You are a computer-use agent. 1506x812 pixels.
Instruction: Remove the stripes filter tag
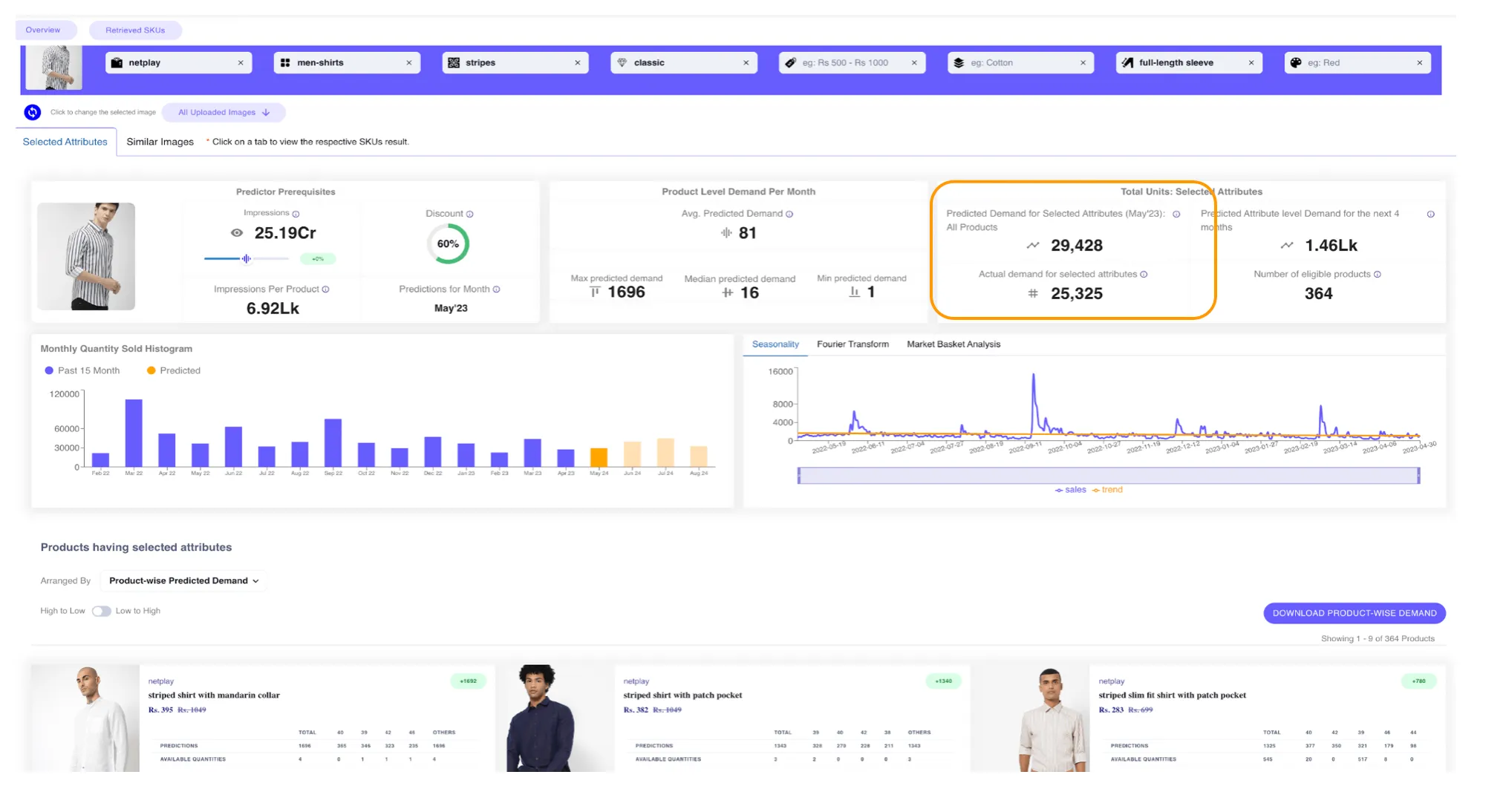578,63
